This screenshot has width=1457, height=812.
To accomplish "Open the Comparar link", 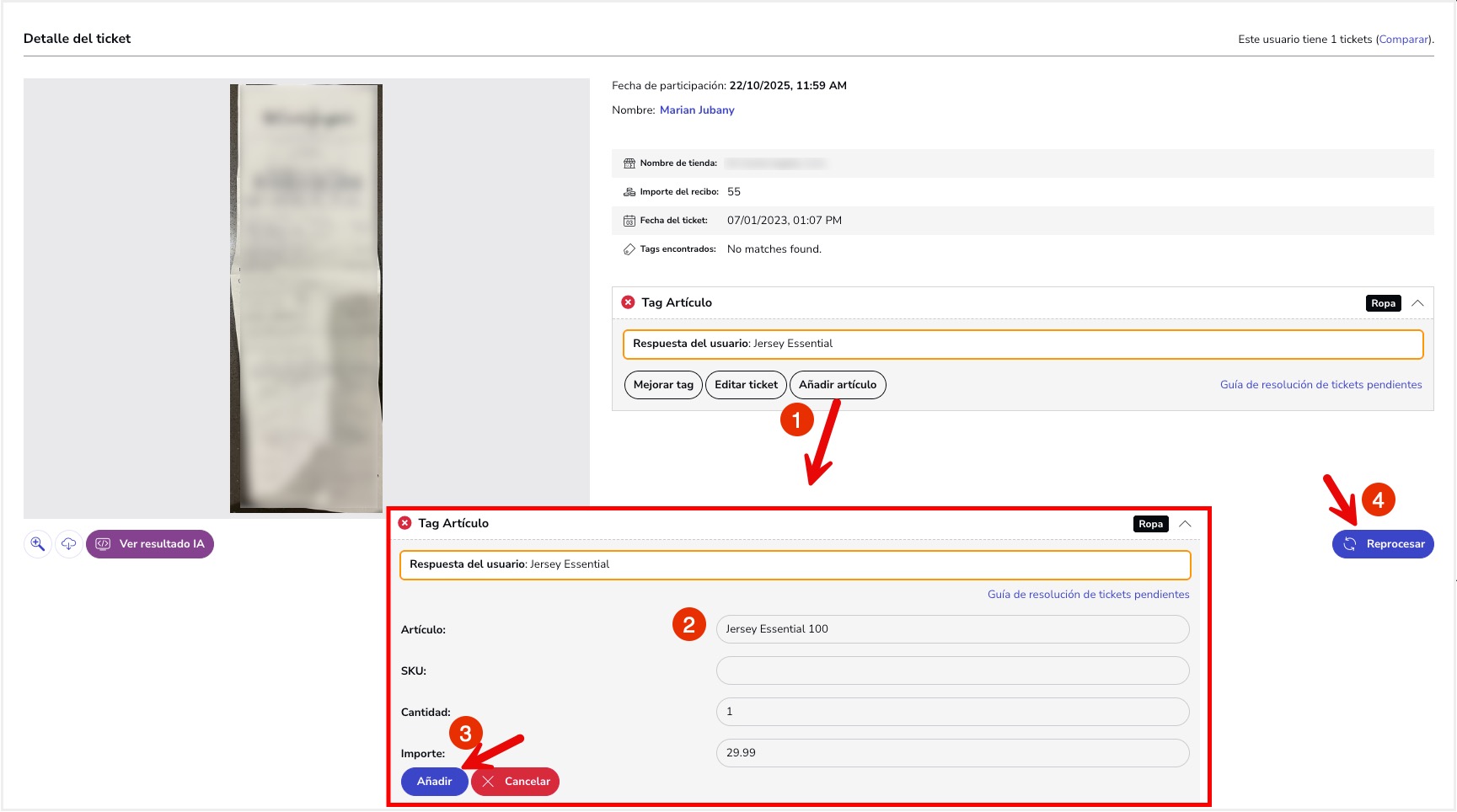I will (1403, 40).
